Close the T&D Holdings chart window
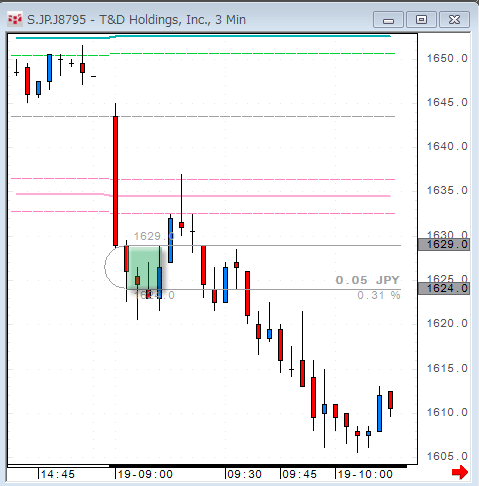The height and width of the screenshot is (486, 479). (454, 20)
